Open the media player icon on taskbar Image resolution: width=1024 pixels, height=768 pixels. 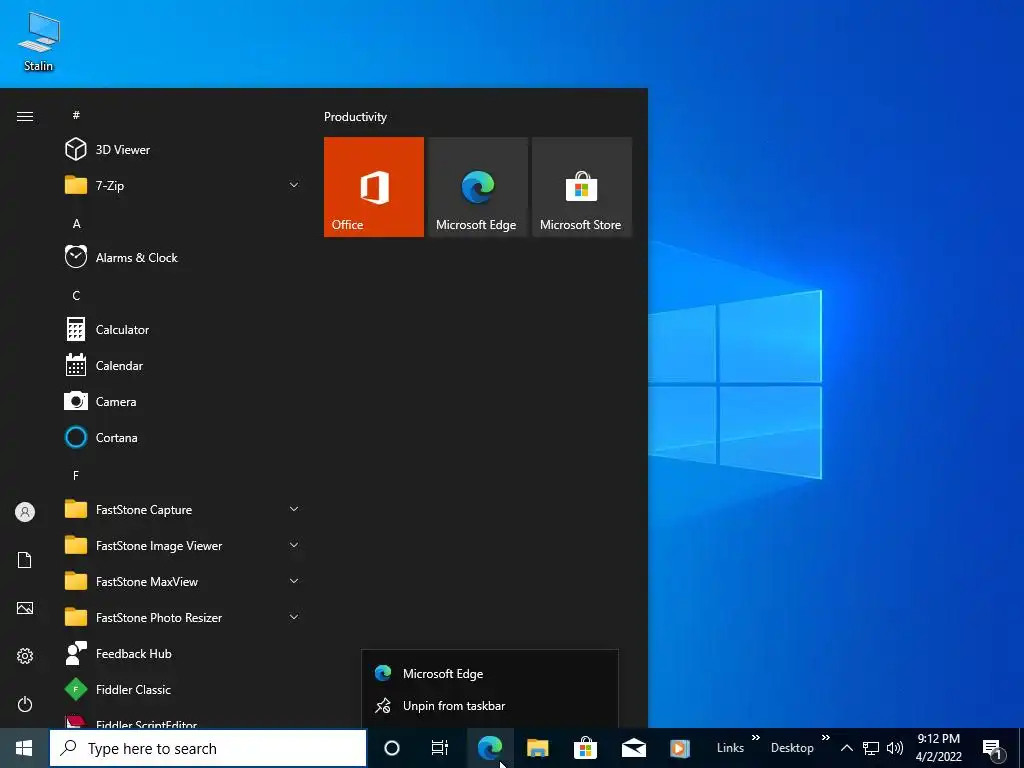680,748
